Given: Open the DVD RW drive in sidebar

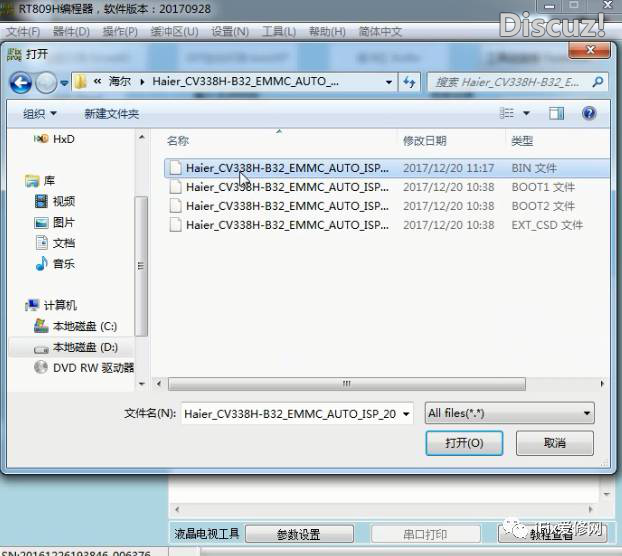Looking at the screenshot, I should click(92, 367).
